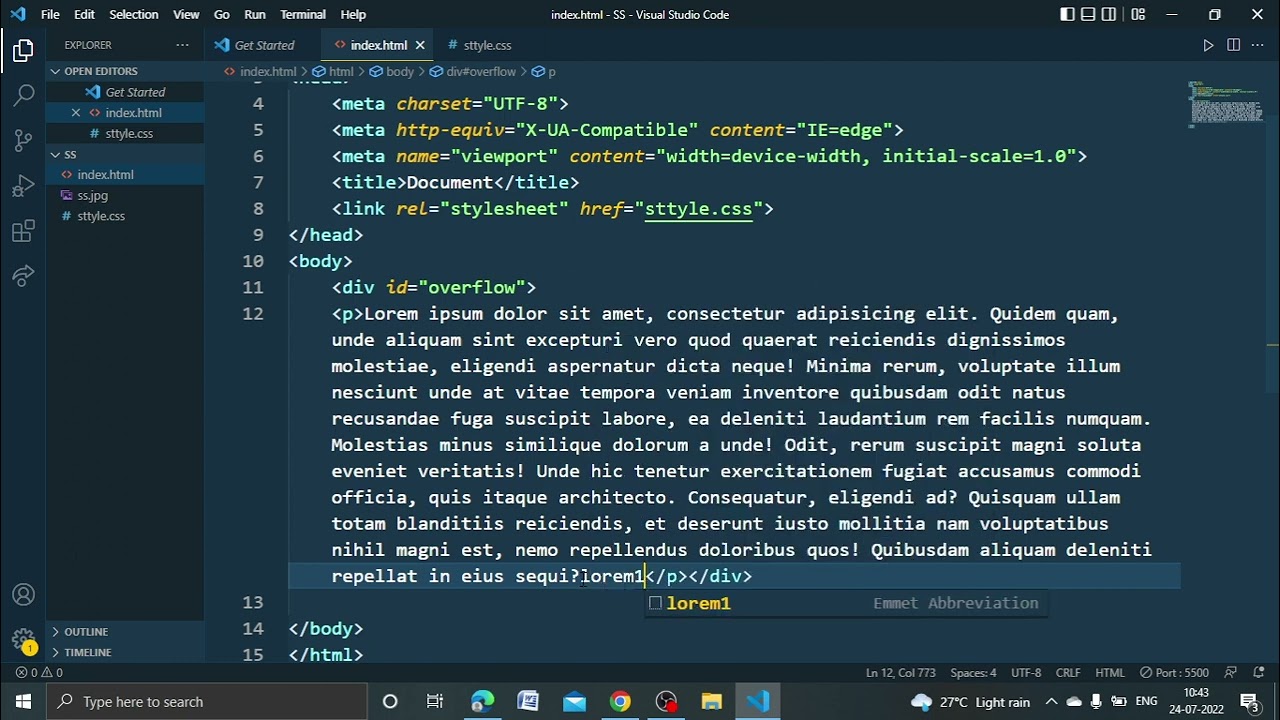Click the feedback icon in status bar
1280x720 pixels.
click(1231, 673)
